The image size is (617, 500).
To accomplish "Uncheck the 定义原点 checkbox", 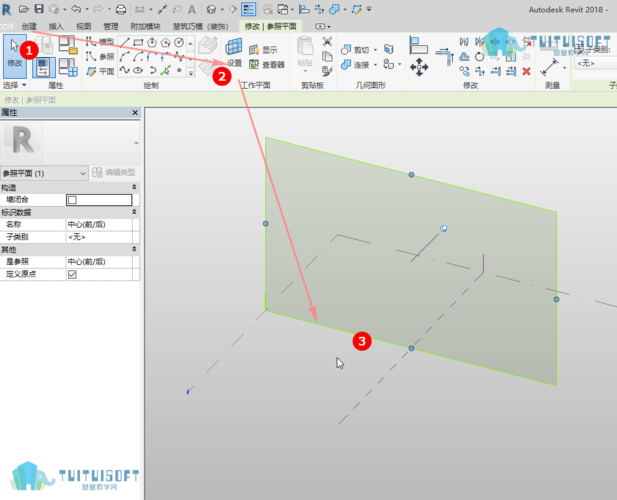I will click(71, 273).
